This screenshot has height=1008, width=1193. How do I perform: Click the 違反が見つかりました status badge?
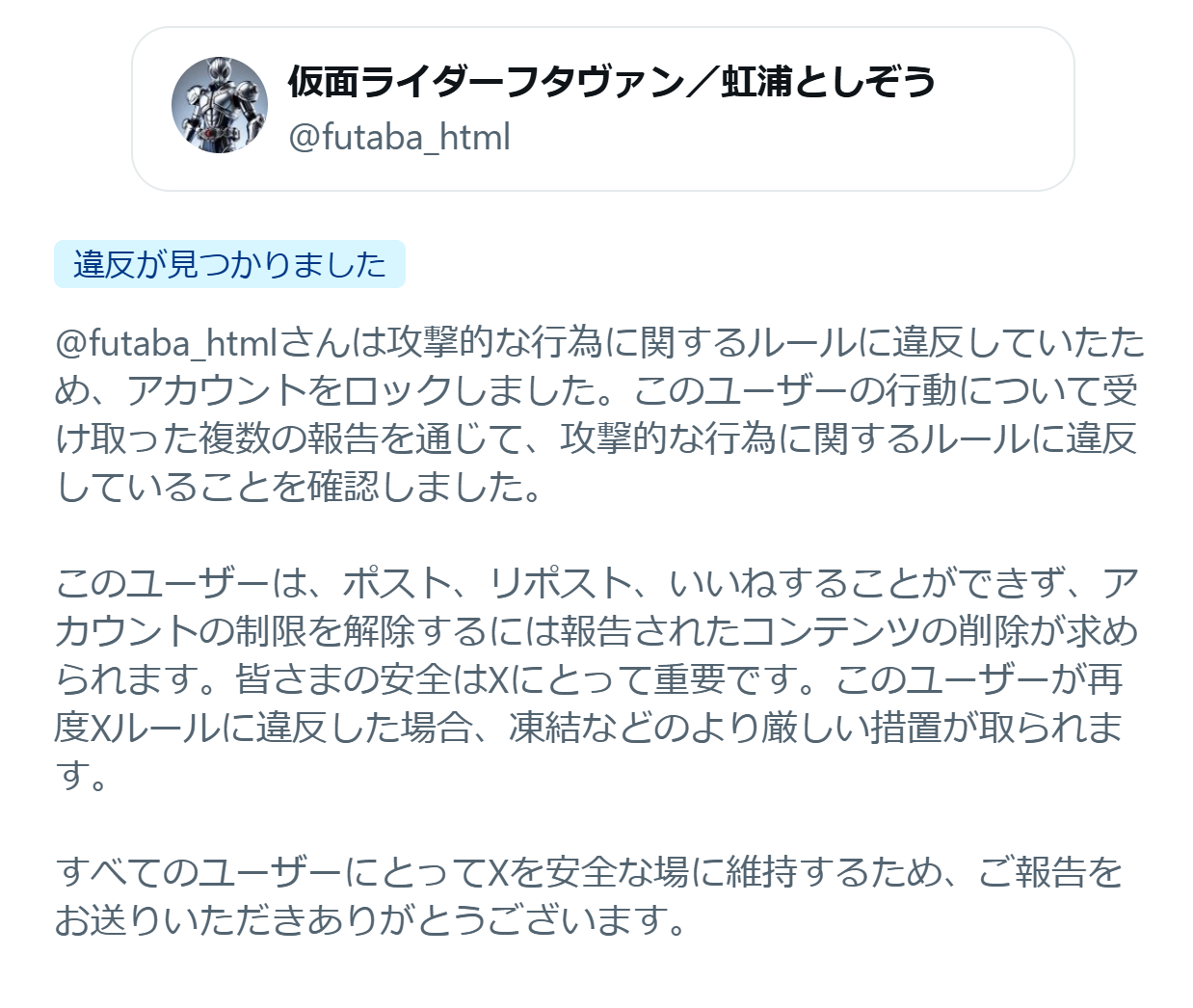(229, 264)
